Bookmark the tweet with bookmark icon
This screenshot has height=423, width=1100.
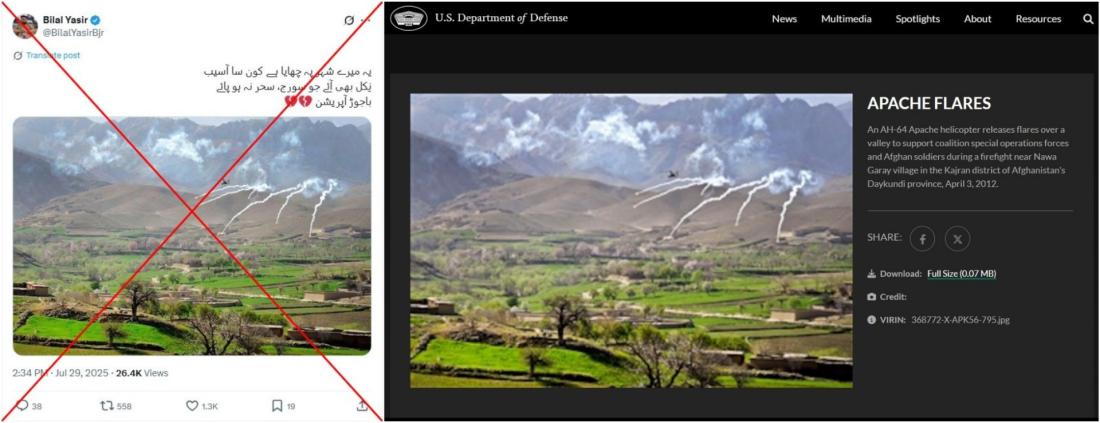pyautogui.click(x=277, y=405)
